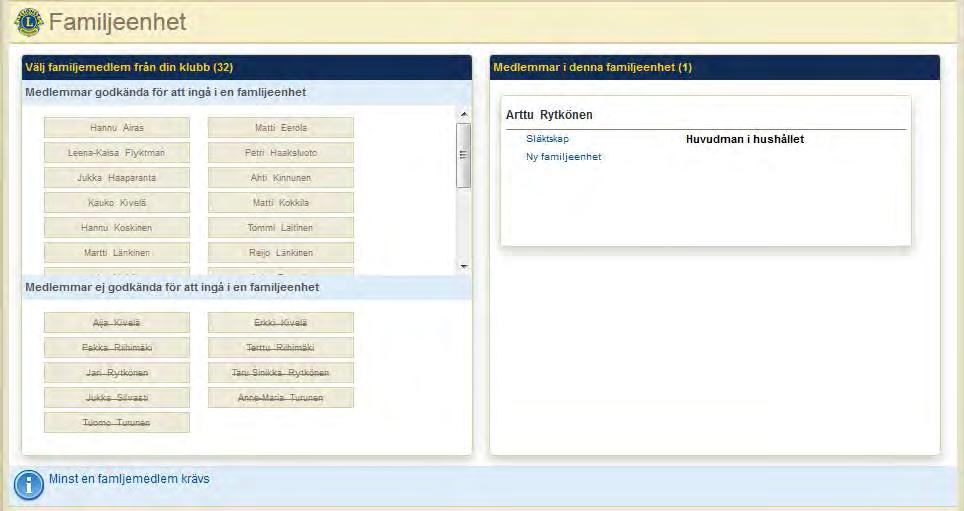Pick Matti Kokkila from the club list
This screenshot has height=511, width=964.
click(281, 202)
